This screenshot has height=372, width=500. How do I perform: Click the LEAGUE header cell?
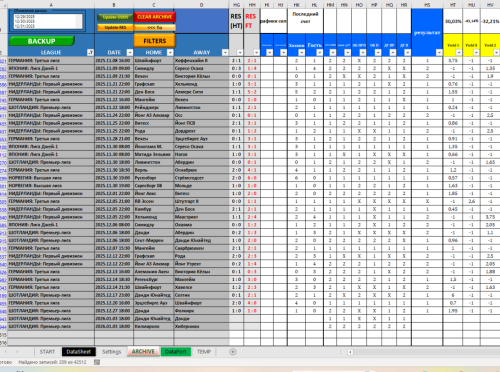coord(51,52)
